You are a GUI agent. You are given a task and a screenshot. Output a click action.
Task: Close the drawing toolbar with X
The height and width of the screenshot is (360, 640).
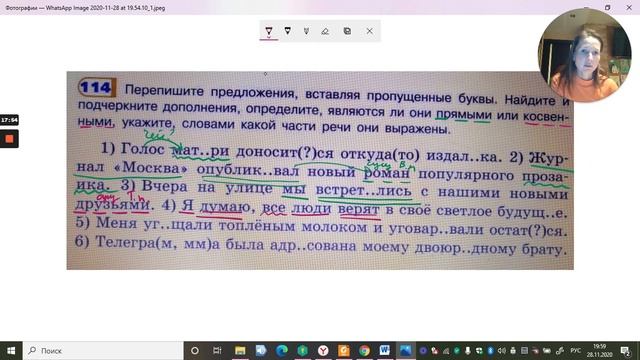tap(369, 31)
